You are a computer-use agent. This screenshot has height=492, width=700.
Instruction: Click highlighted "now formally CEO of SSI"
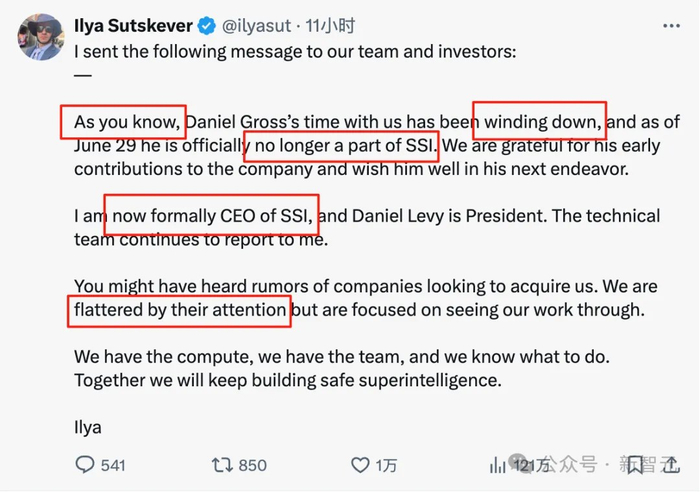211,215
